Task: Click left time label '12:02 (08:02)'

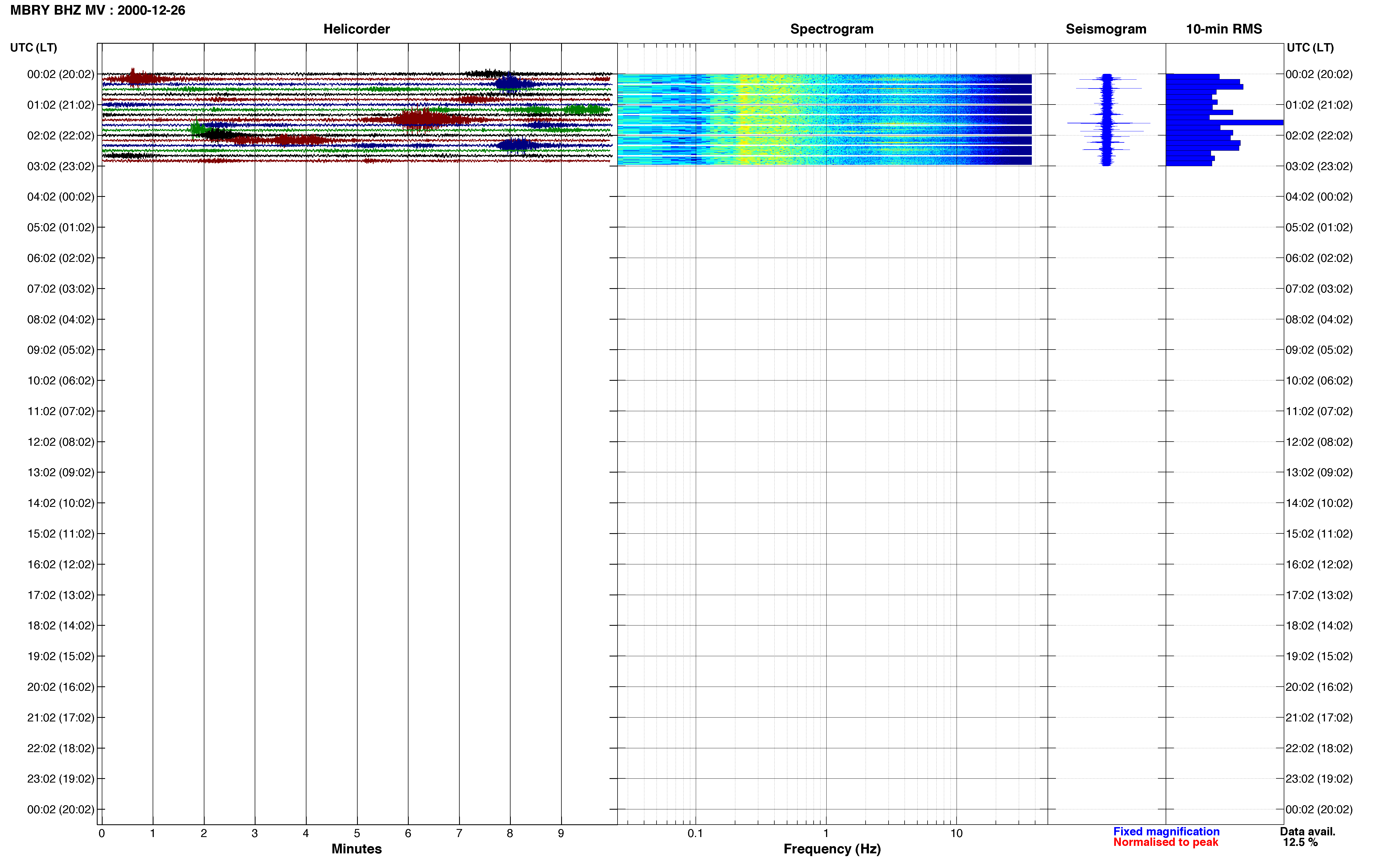Action: (61, 442)
